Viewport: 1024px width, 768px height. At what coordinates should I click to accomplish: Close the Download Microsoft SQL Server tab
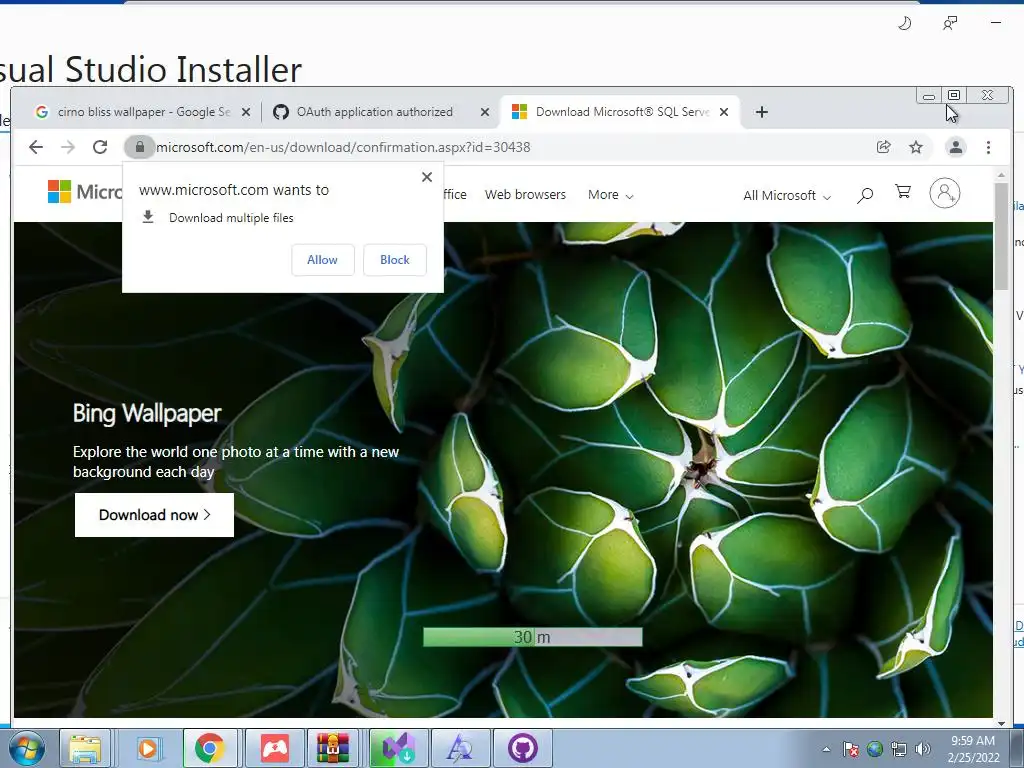724,112
